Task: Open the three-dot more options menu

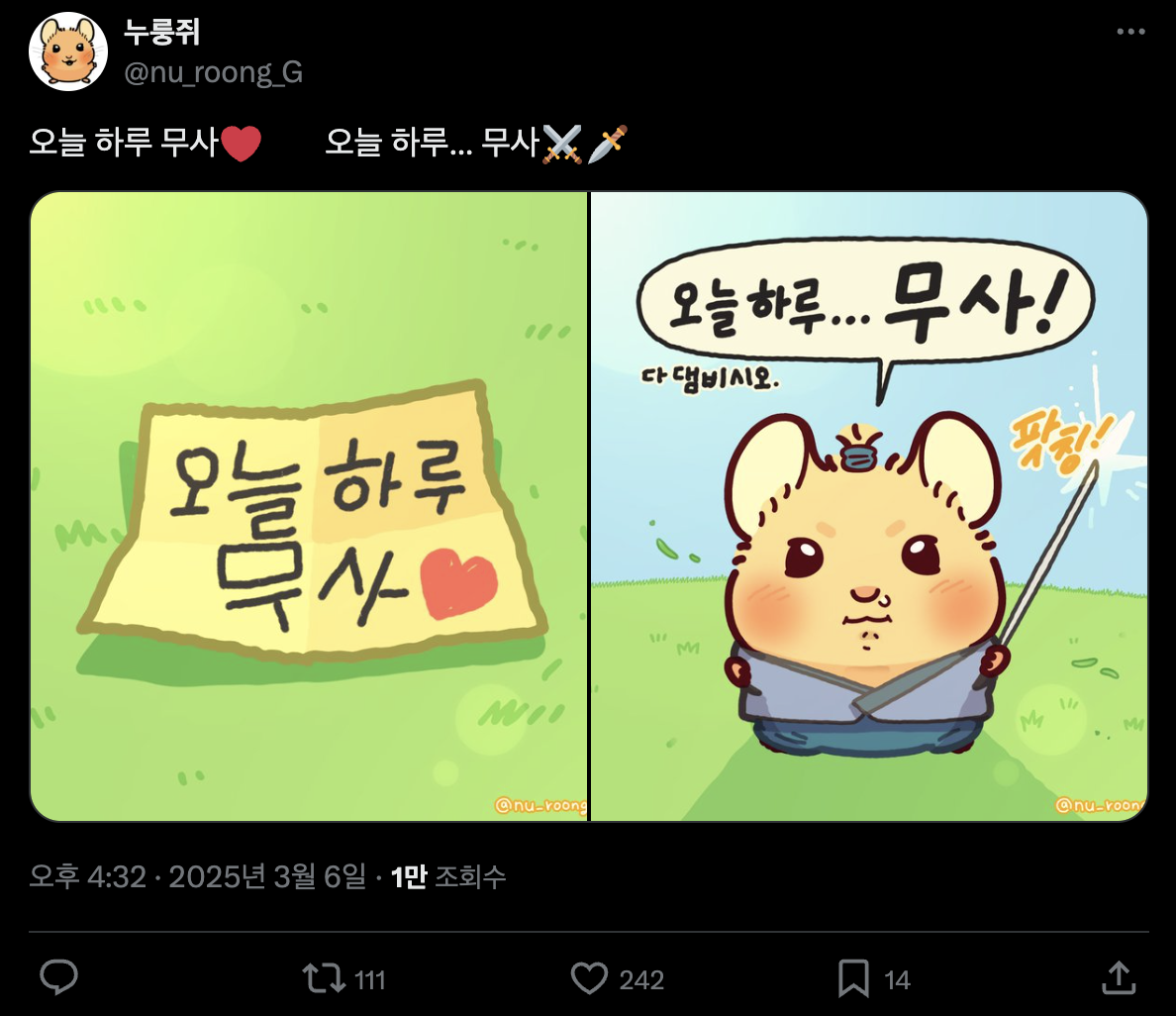Action: tap(1131, 32)
